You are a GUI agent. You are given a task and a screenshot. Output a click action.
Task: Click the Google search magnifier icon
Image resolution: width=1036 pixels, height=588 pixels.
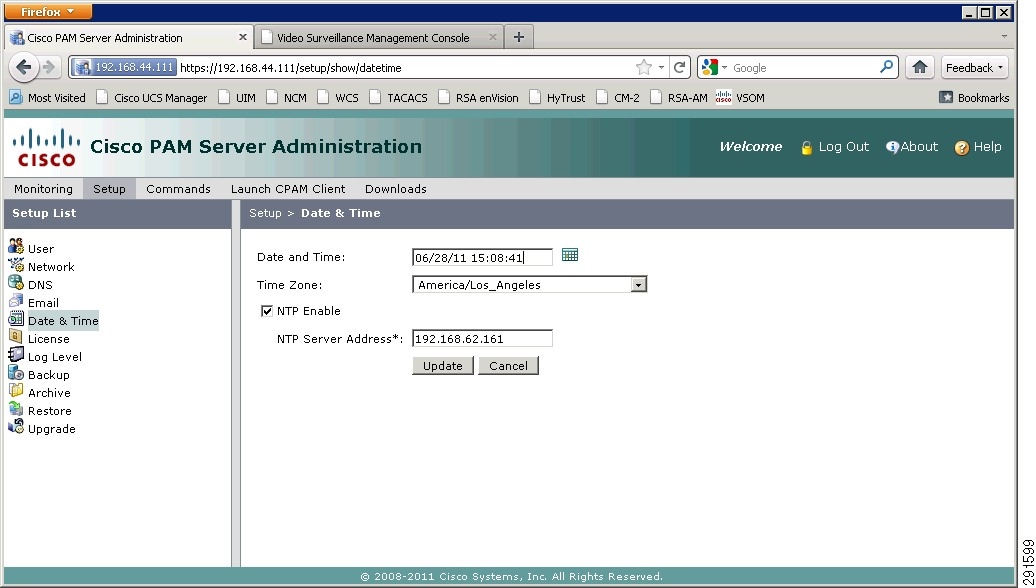[x=887, y=67]
